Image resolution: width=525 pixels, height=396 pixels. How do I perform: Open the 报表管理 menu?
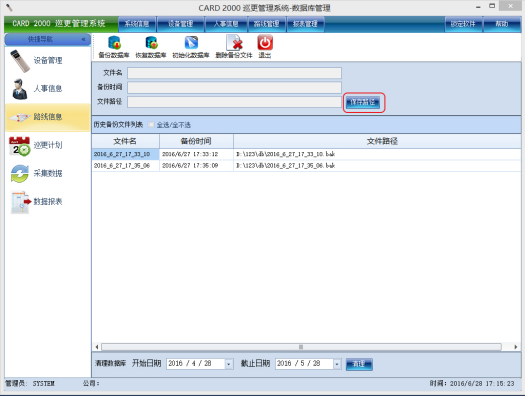pos(305,24)
